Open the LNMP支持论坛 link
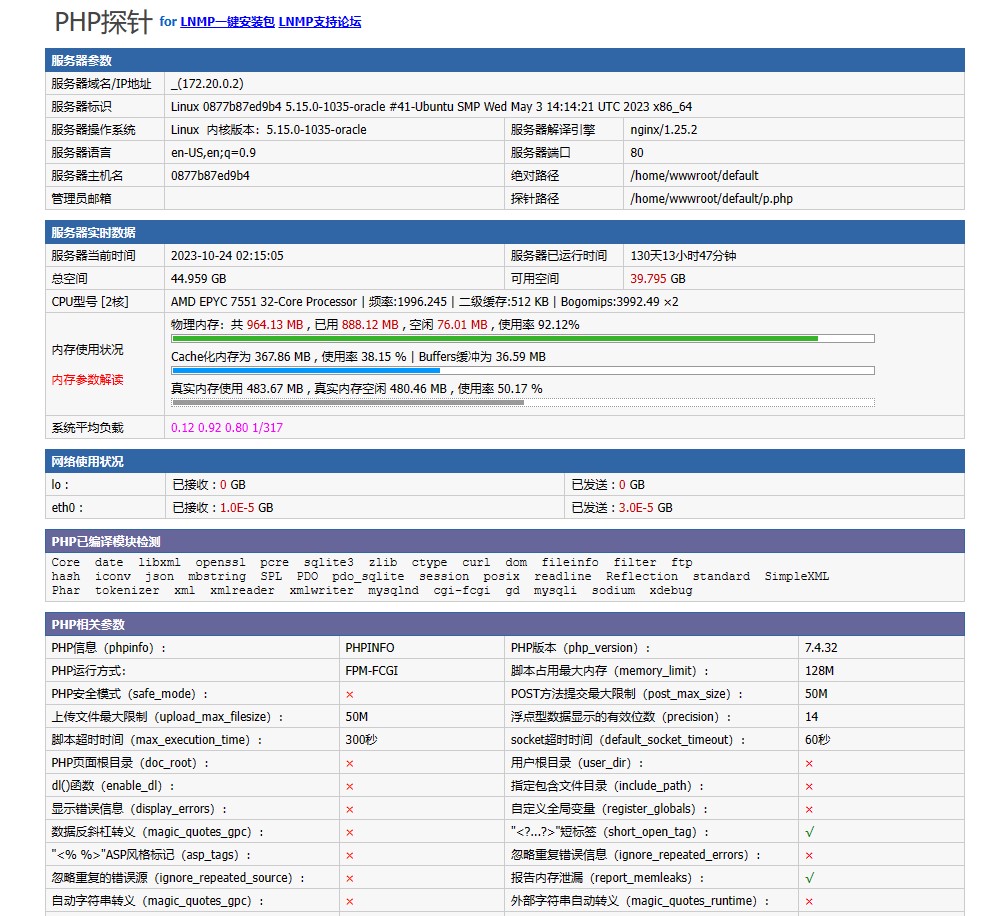This screenshot has height=916, width=985. pyautogui.click(x=319, y=21)
